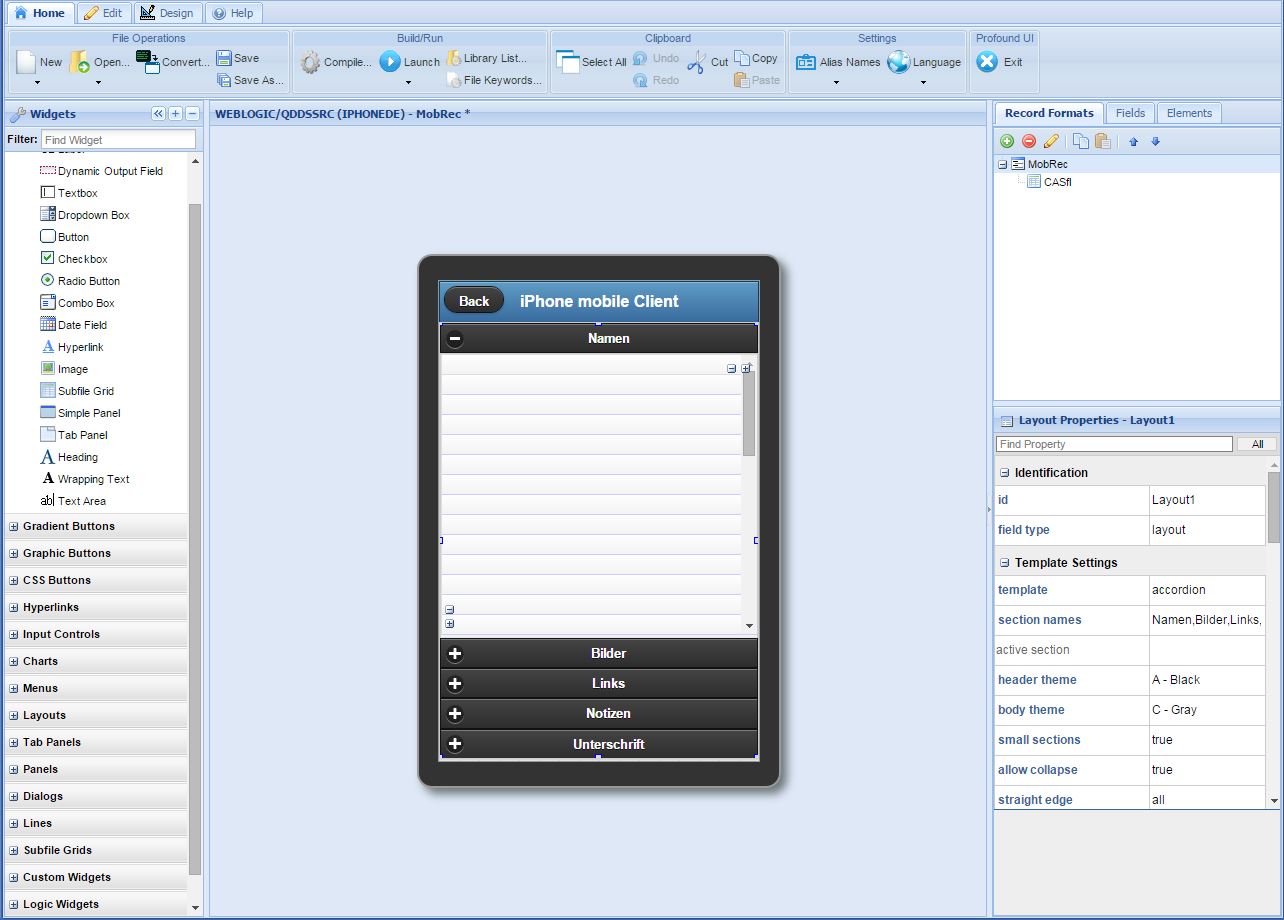Collapse the MobRec tree node
Viewport: 1284px width, 920px height.
coord(1003,164)
